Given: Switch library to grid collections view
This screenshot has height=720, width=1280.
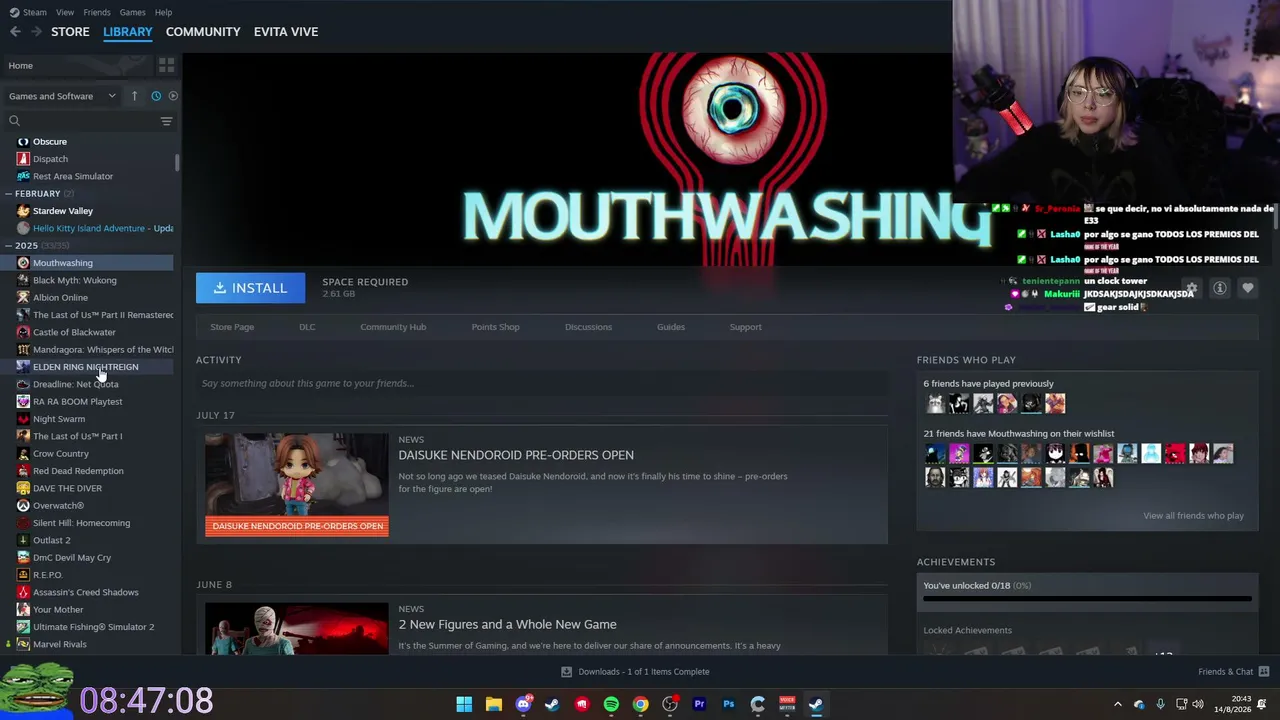Looking at the screenshot, I should [166, 65].
